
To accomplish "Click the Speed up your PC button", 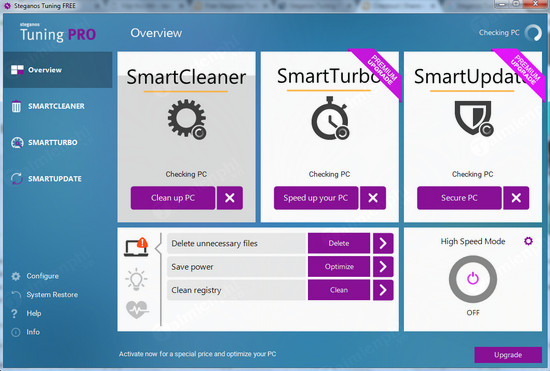I will click(x=316, y=198).
